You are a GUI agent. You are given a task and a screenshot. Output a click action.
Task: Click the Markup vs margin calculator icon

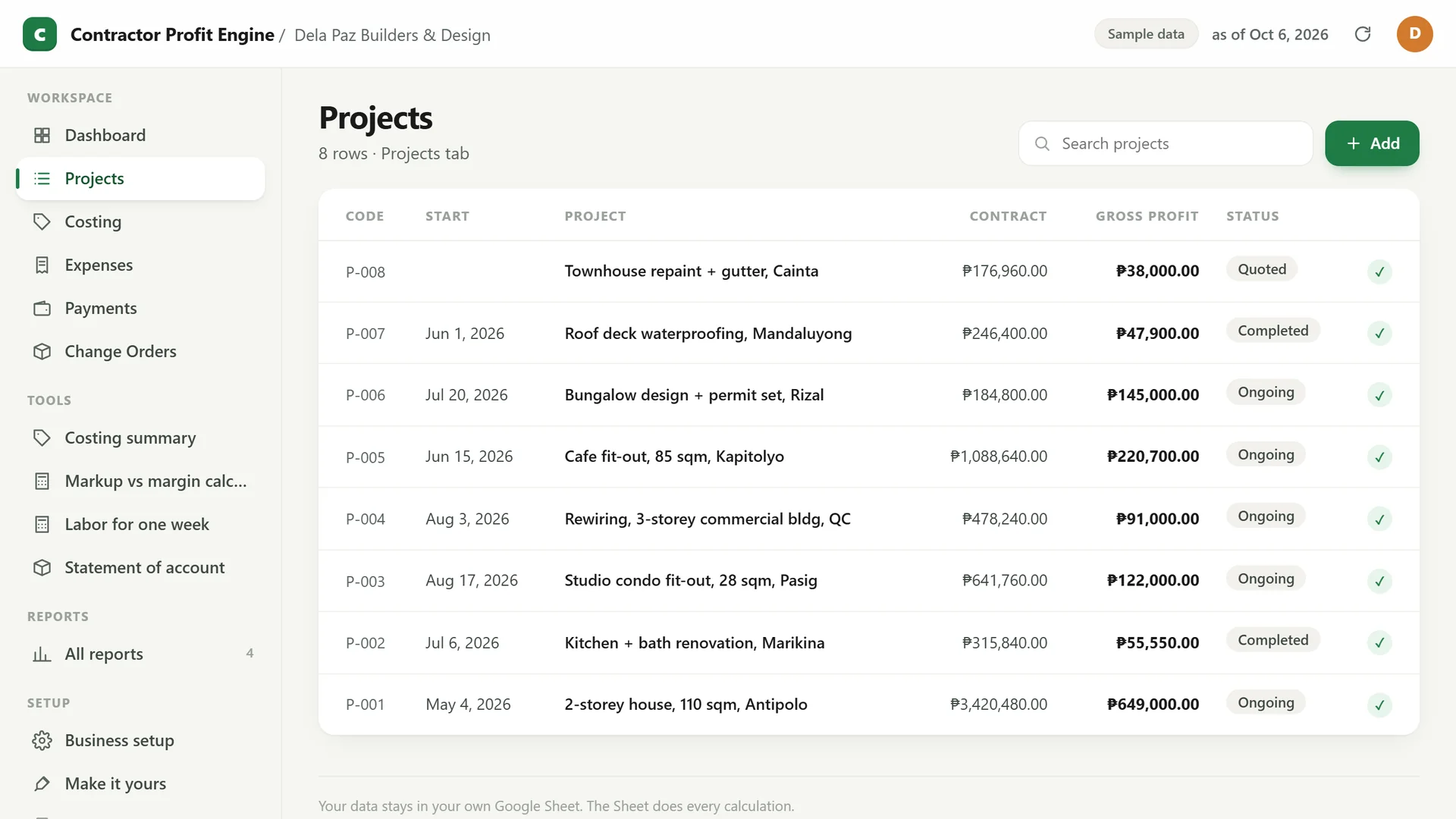[42, 481]
